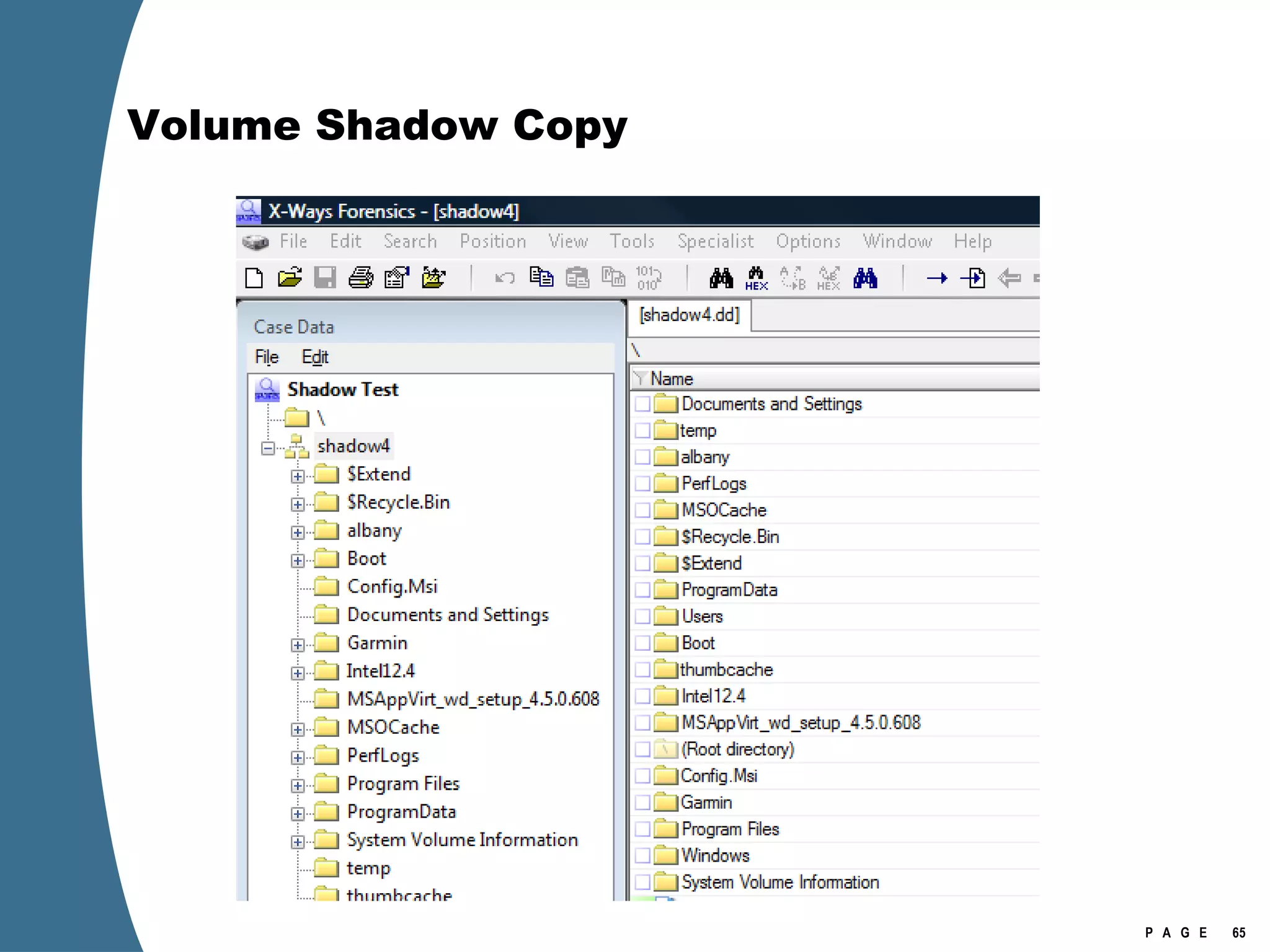
Task: Click the Back arrow toolbar icon
Action: (1009, 278)
